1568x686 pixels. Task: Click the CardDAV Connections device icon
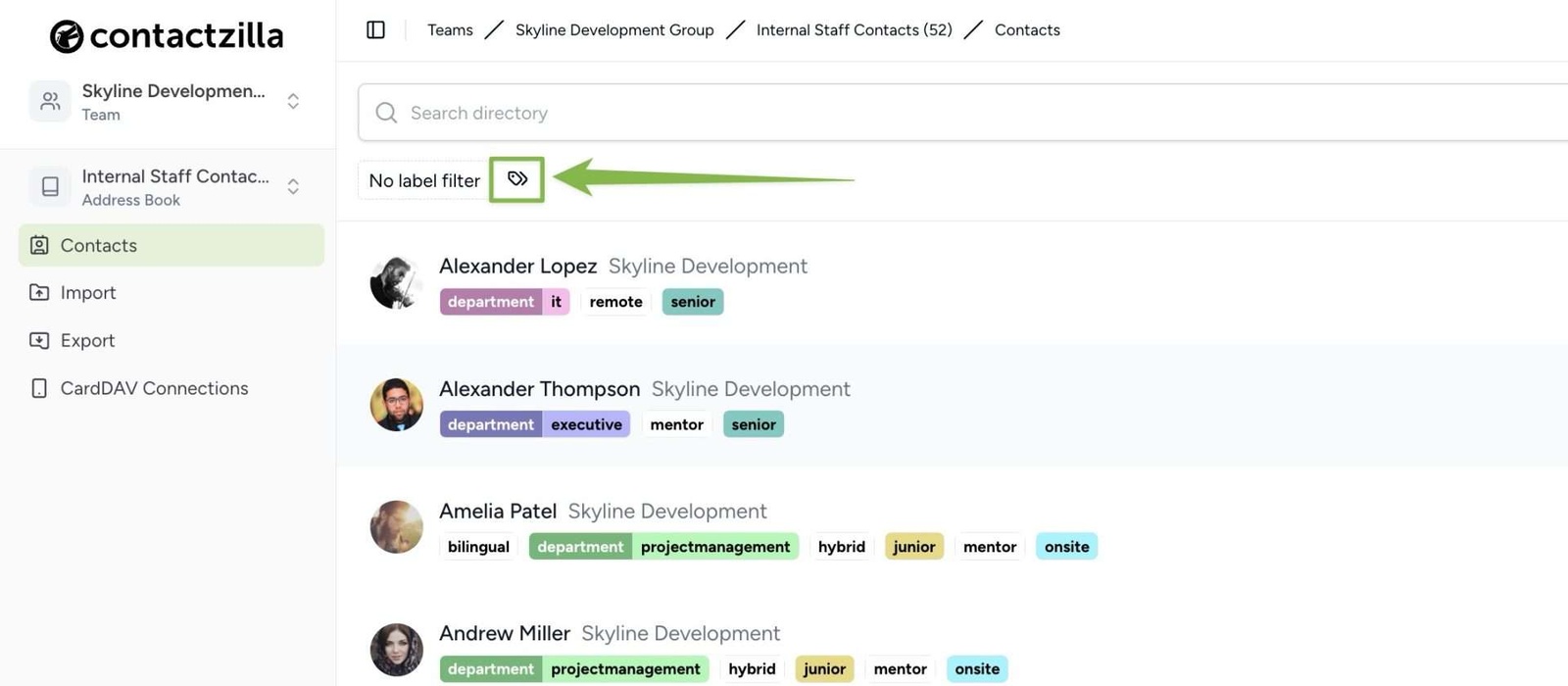point(39,388)
